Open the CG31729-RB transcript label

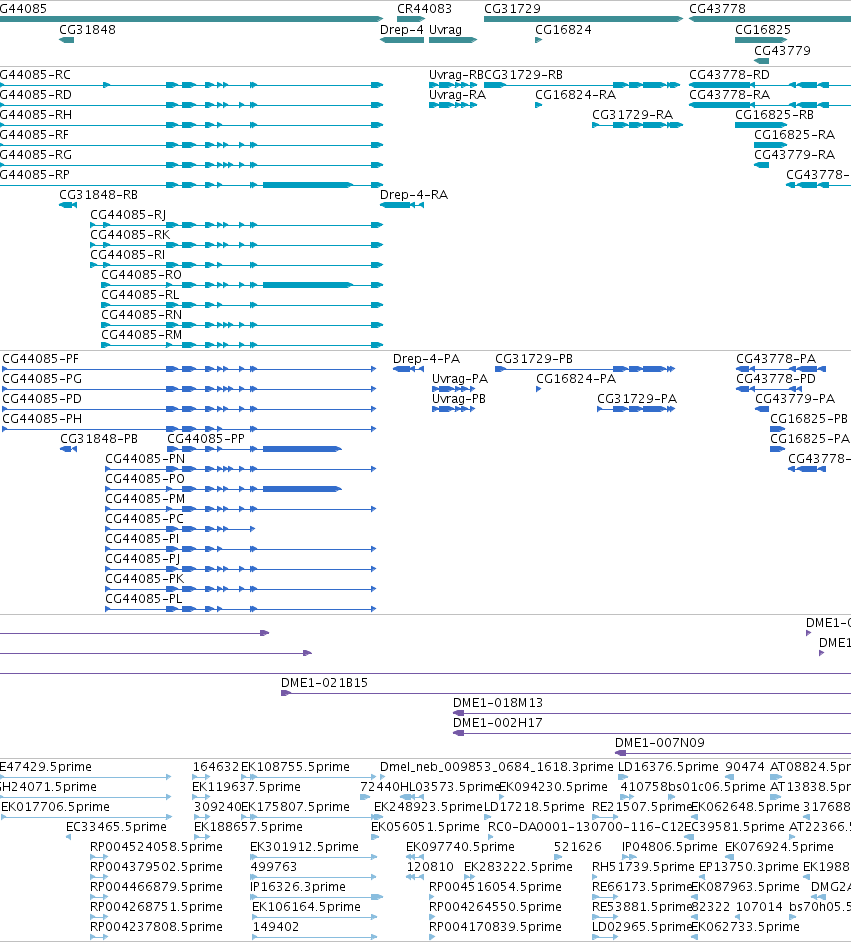coord(524,74)
